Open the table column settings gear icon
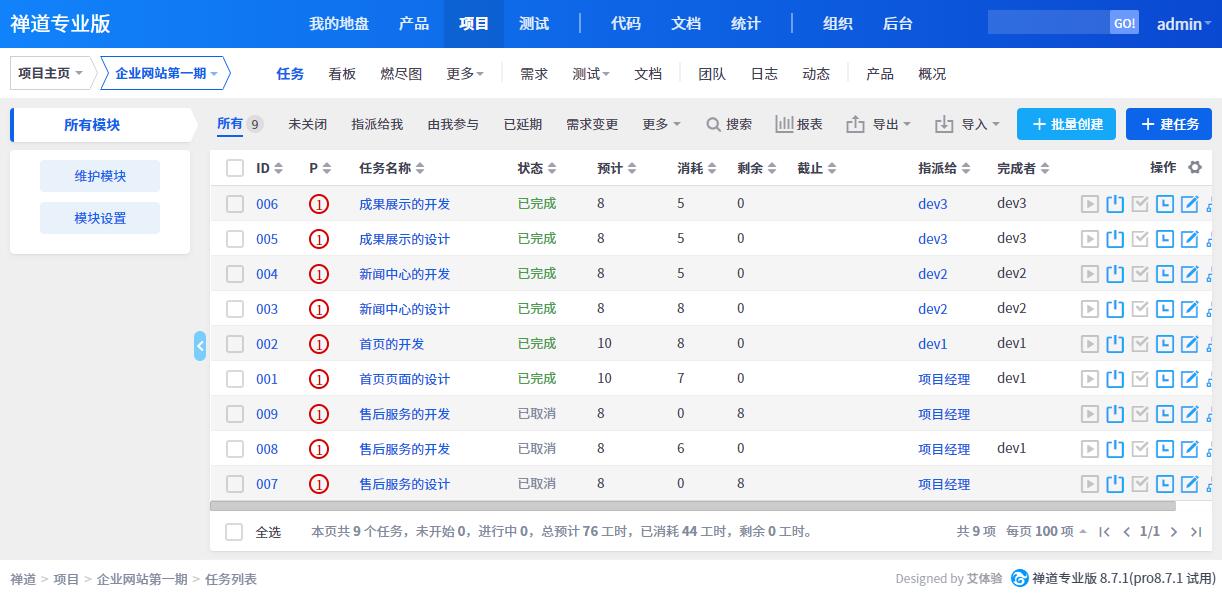1222x594 pixels. (1194, 168)
